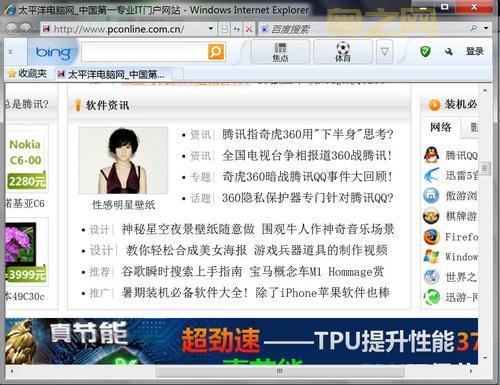Click the Refresh arrows icon
Screen dimensions: 500x385
[x=236, y=29]
